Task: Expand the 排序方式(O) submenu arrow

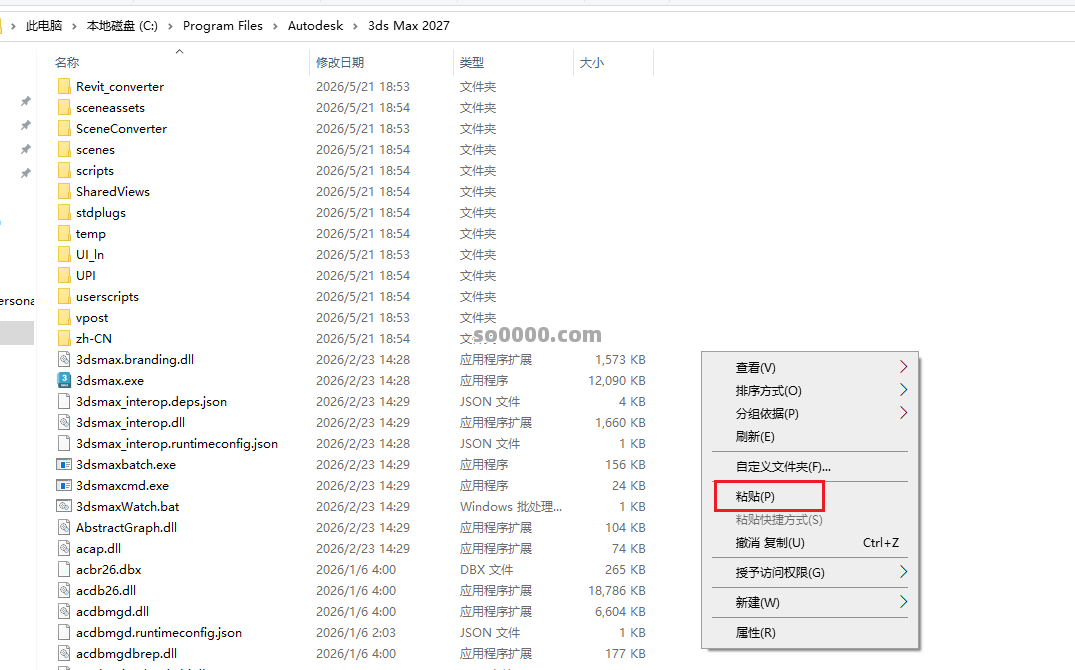Action: click(903, 390)
